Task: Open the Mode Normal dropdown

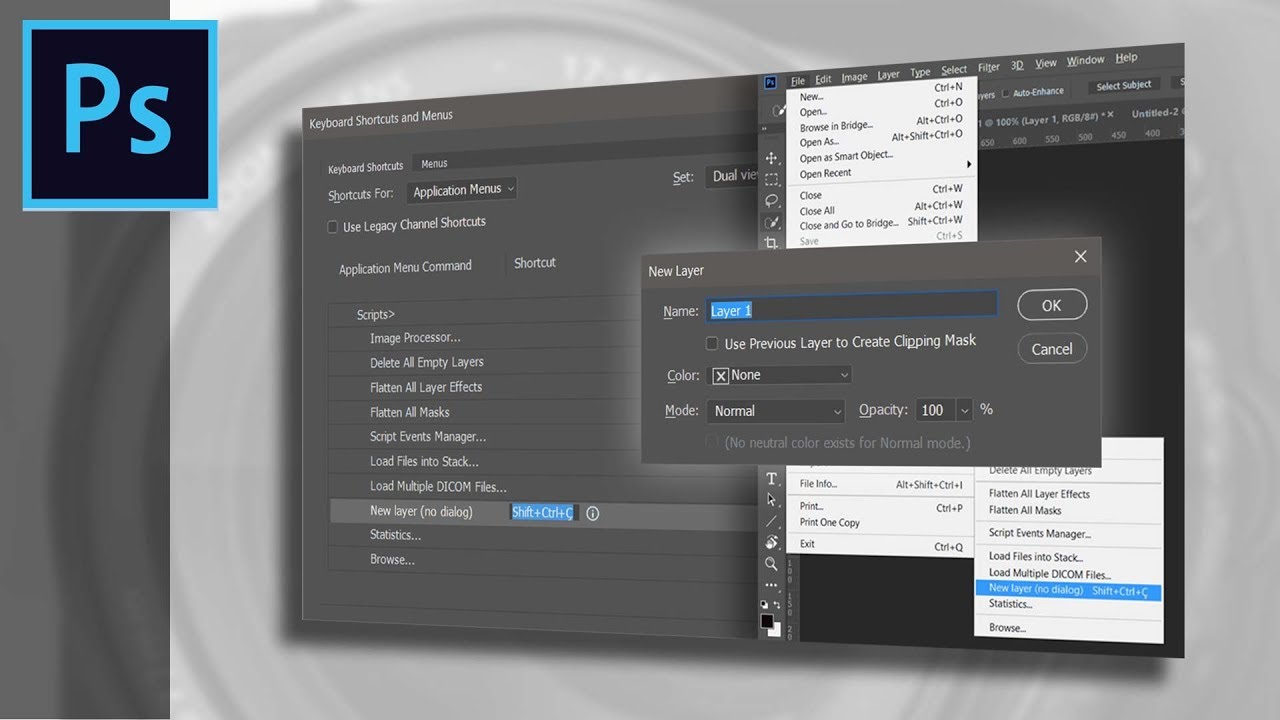Action: click(777, 411)
